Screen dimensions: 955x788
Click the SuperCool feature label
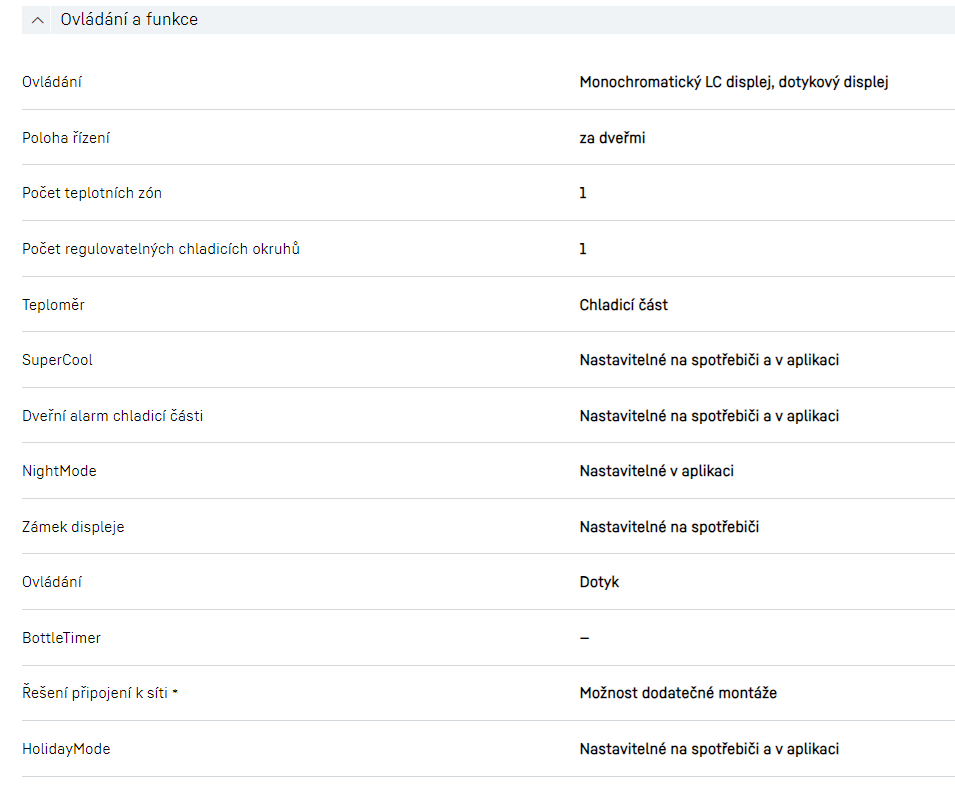57,360
